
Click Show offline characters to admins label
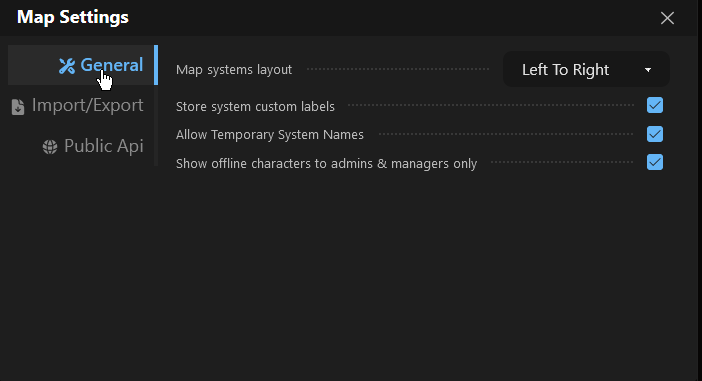[326, 164]
